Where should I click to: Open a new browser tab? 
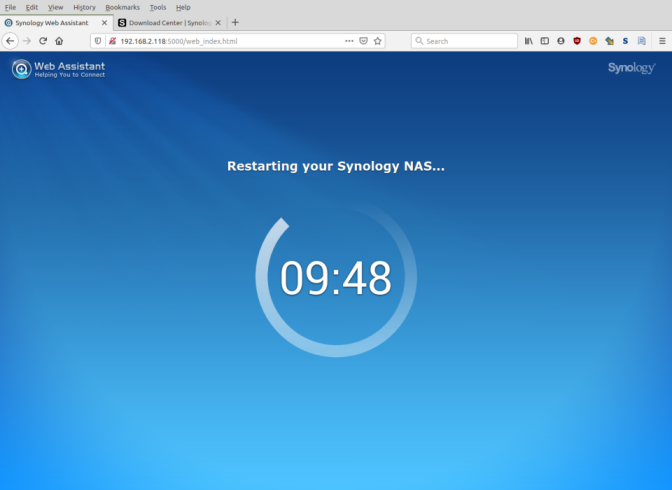click(235, 23)
